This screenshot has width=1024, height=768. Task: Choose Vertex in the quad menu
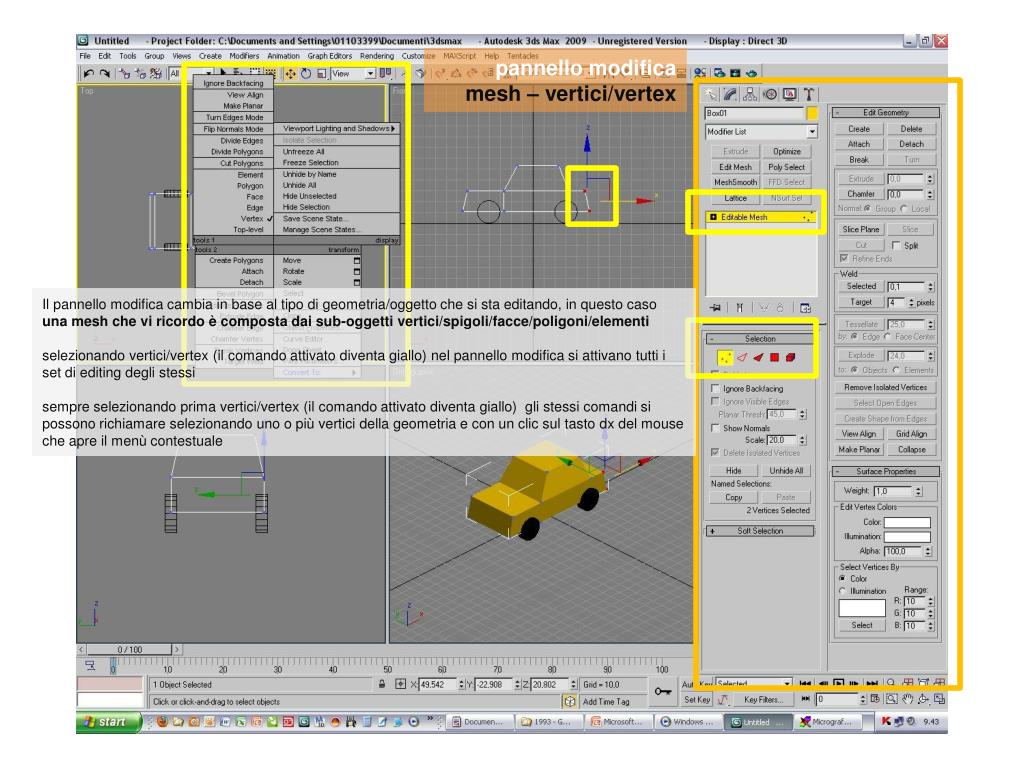click(x=252, y=219)
